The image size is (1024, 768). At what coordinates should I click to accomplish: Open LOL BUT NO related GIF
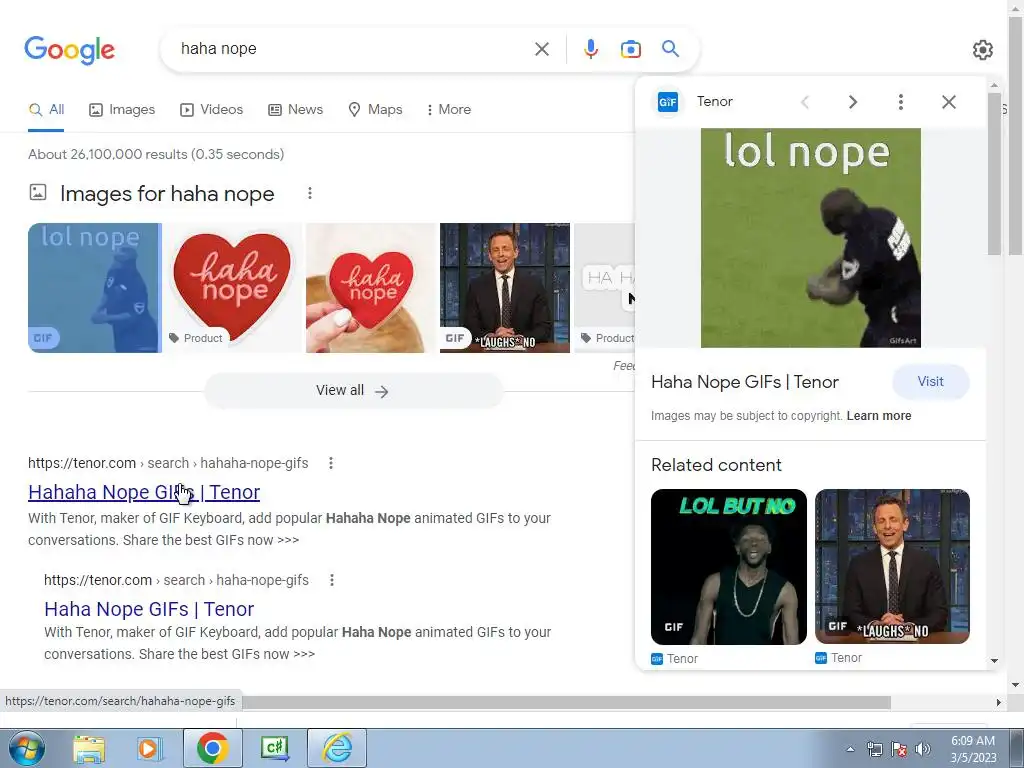pyautogui.click(x=729, y=567)
